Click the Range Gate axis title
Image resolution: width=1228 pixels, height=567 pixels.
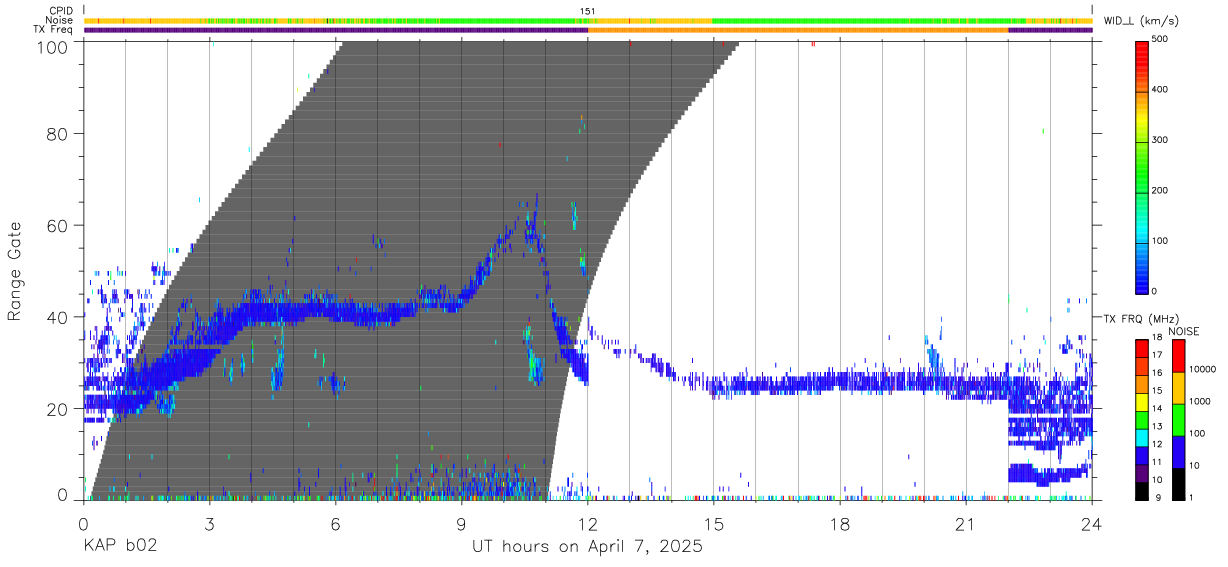point(15,270)
